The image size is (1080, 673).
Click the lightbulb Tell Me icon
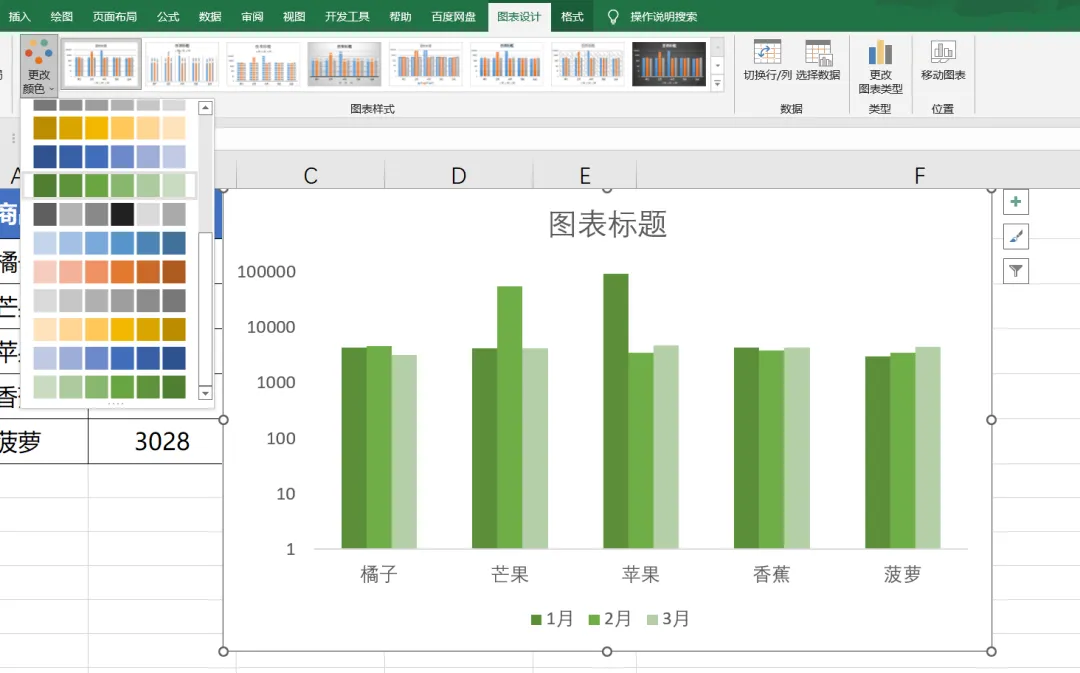612,17
